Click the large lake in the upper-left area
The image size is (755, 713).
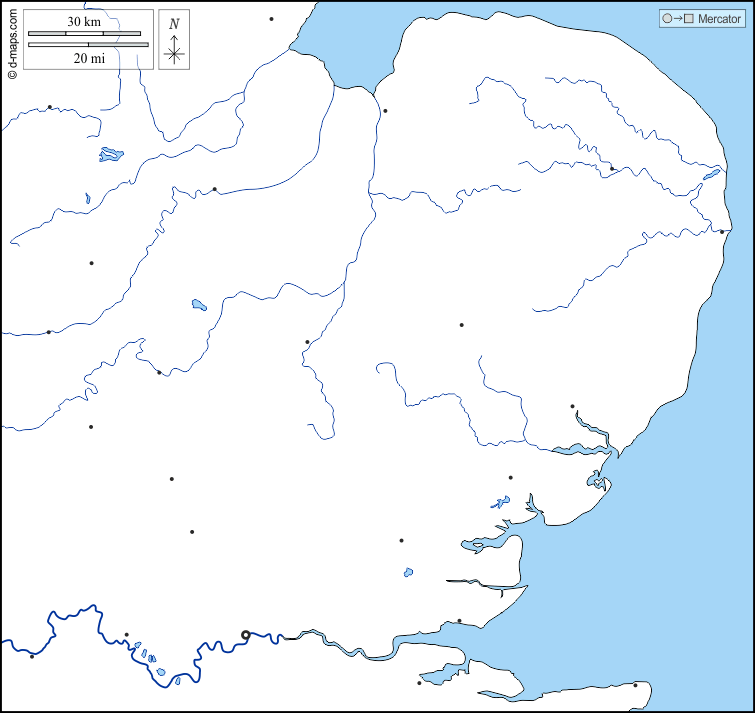[x=111, y=155]
